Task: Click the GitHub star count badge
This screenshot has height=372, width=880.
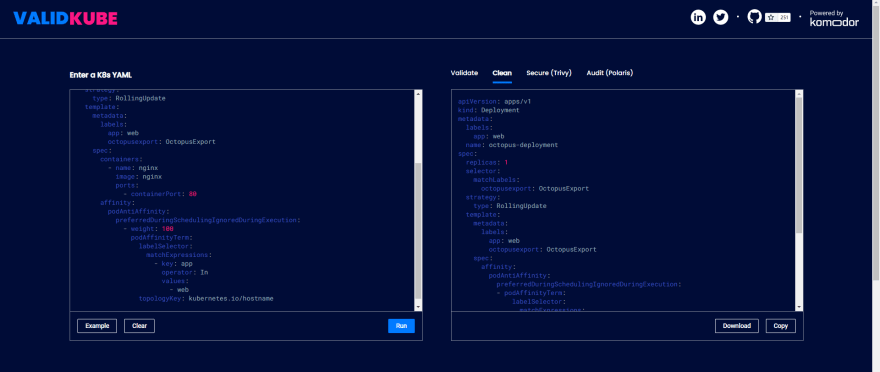Action: point(778,17)
